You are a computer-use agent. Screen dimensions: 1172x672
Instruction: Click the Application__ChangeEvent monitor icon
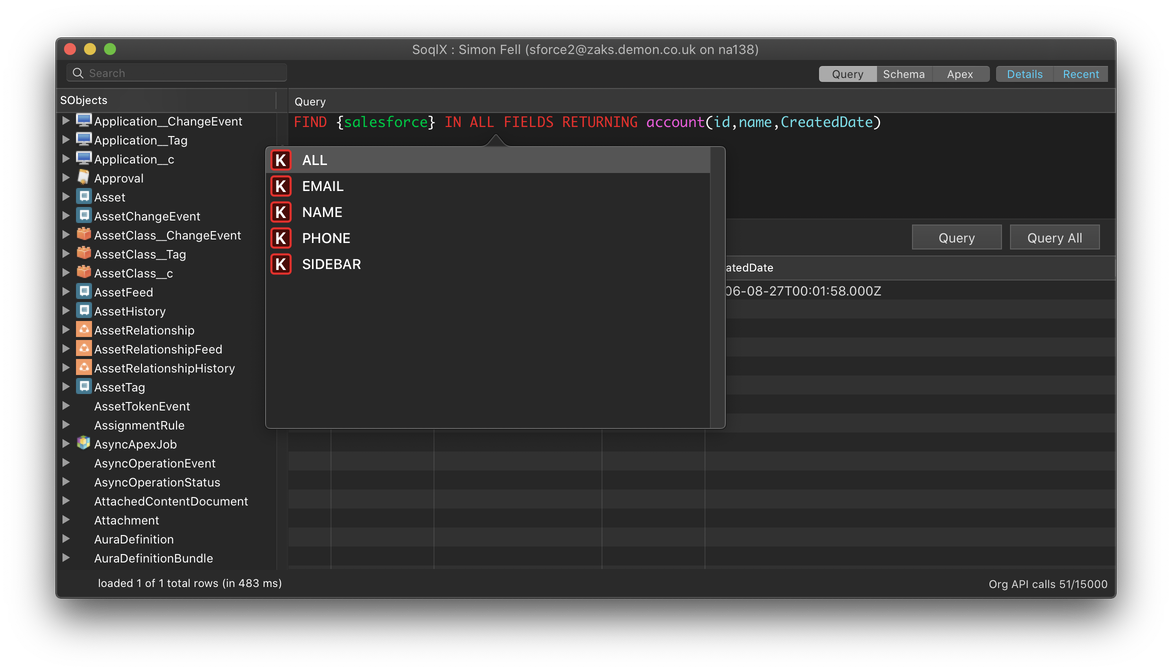84,120
